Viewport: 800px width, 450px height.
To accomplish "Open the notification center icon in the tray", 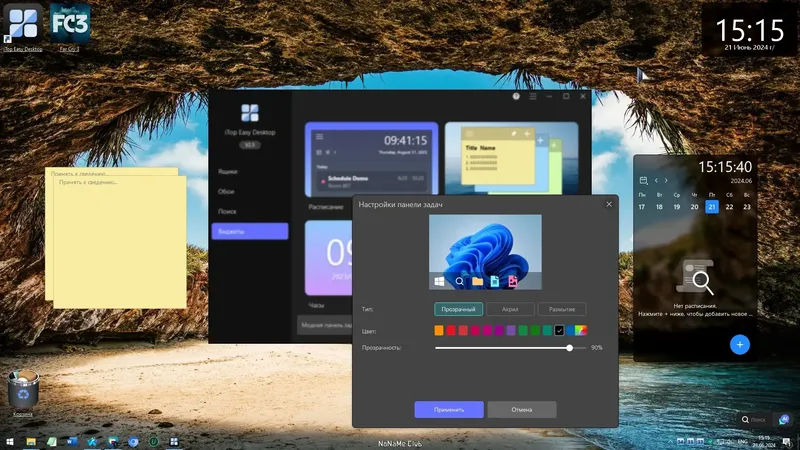I will click(787, 442).
